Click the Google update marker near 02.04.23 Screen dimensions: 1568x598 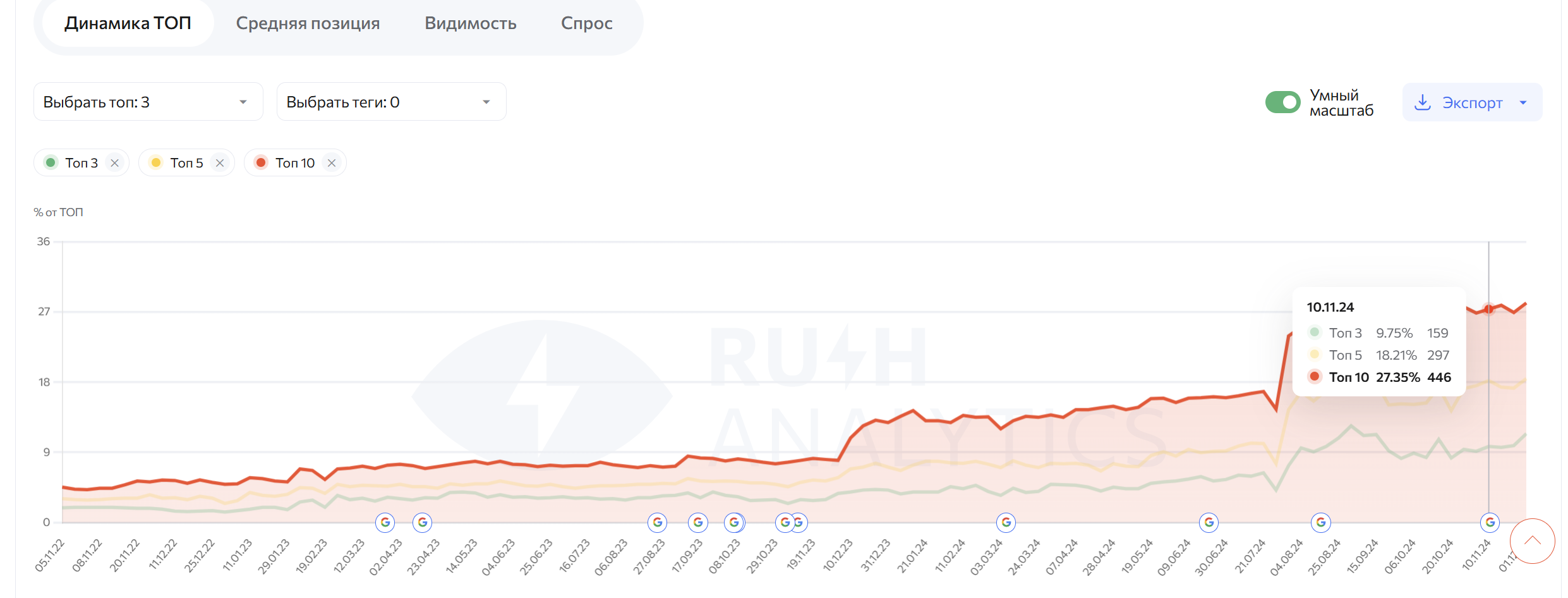385,523
